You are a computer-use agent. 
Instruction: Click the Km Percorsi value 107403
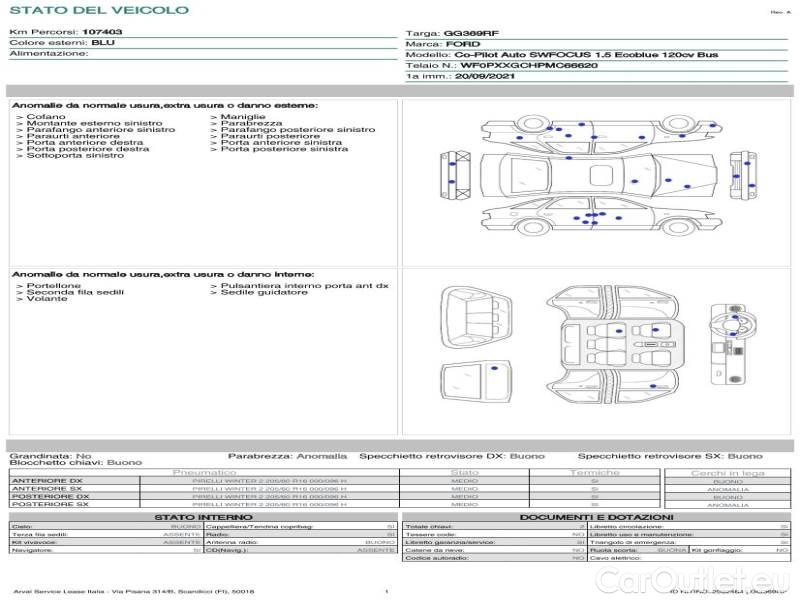tap(102, 33)
